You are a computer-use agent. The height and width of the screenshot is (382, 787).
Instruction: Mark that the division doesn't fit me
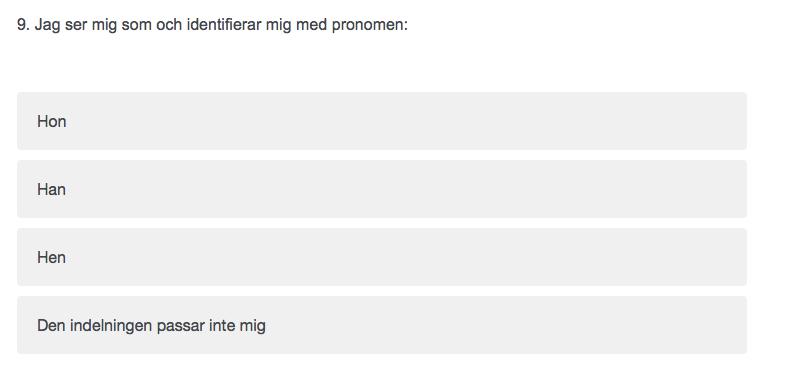(x=382, y=325)
